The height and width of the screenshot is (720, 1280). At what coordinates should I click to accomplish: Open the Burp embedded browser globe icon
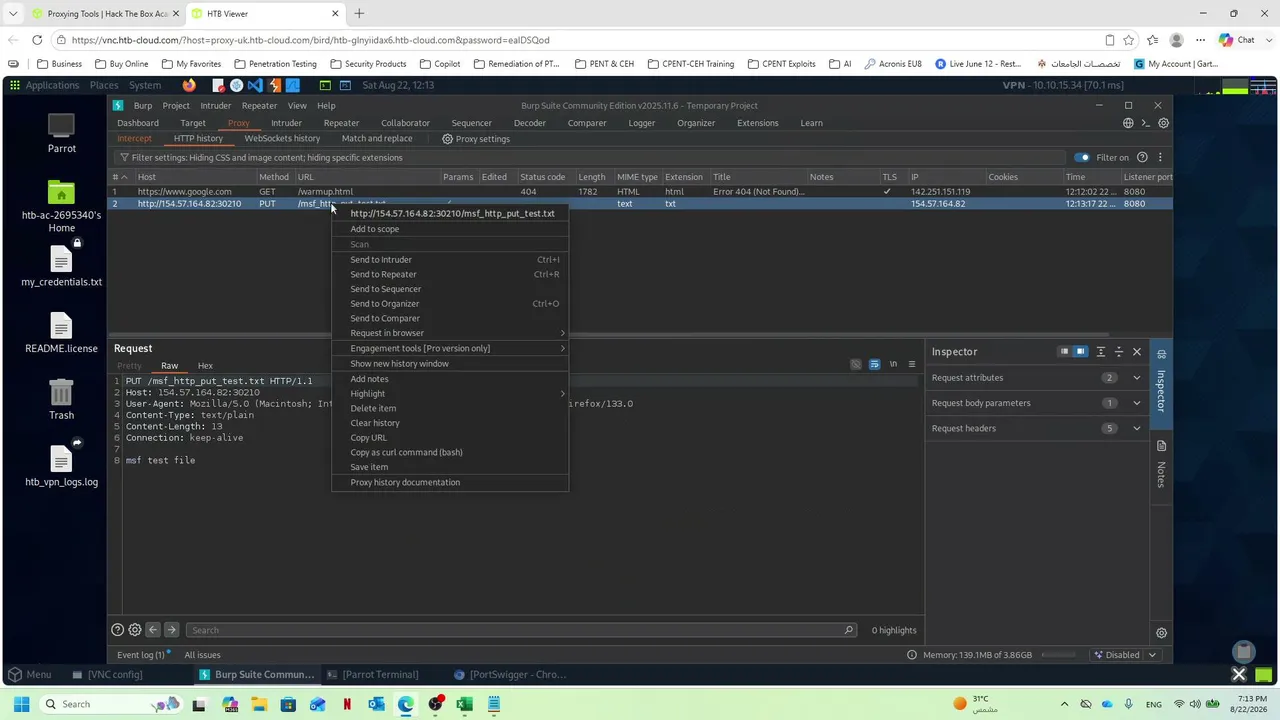tap(1128, 123)
